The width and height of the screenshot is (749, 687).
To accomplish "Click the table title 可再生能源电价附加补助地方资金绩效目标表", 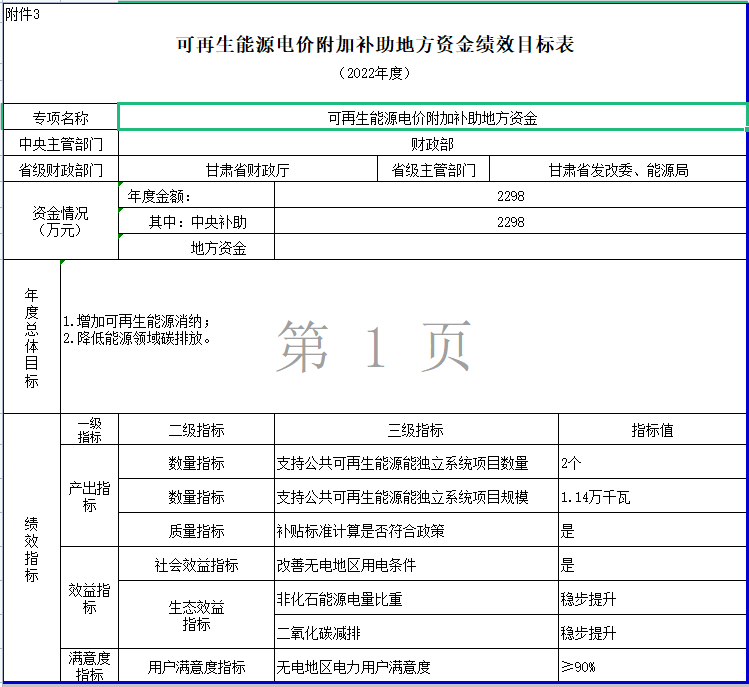I will tap(375, 45).
